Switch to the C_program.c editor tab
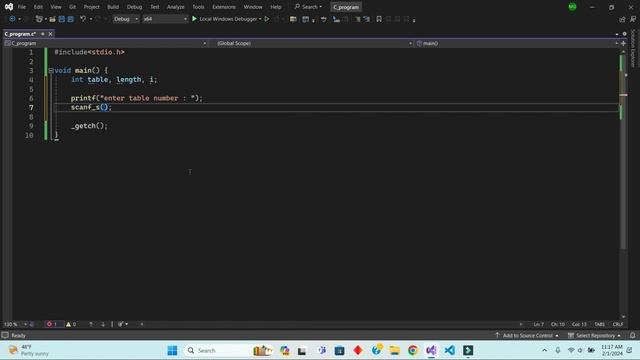Screen dimensions: 640x360 pos(20,34)
